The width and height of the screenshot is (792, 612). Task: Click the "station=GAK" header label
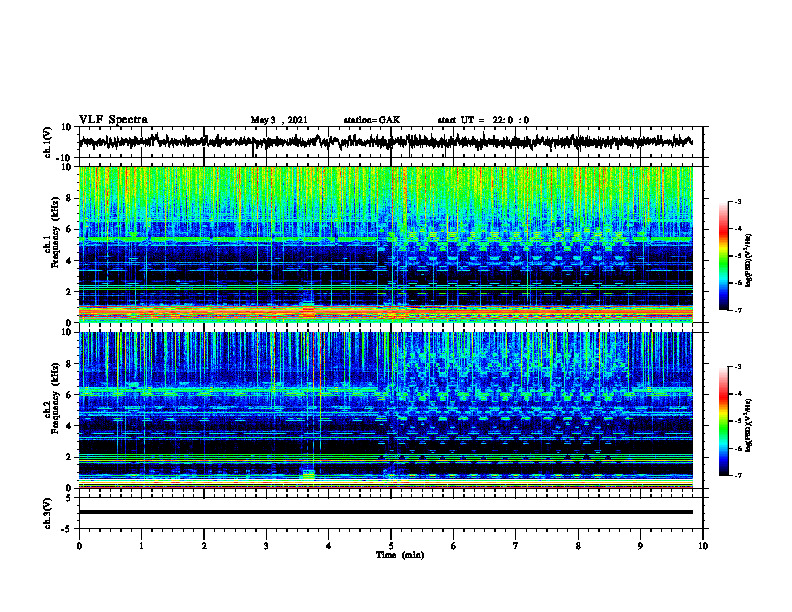tap(372, 120)
